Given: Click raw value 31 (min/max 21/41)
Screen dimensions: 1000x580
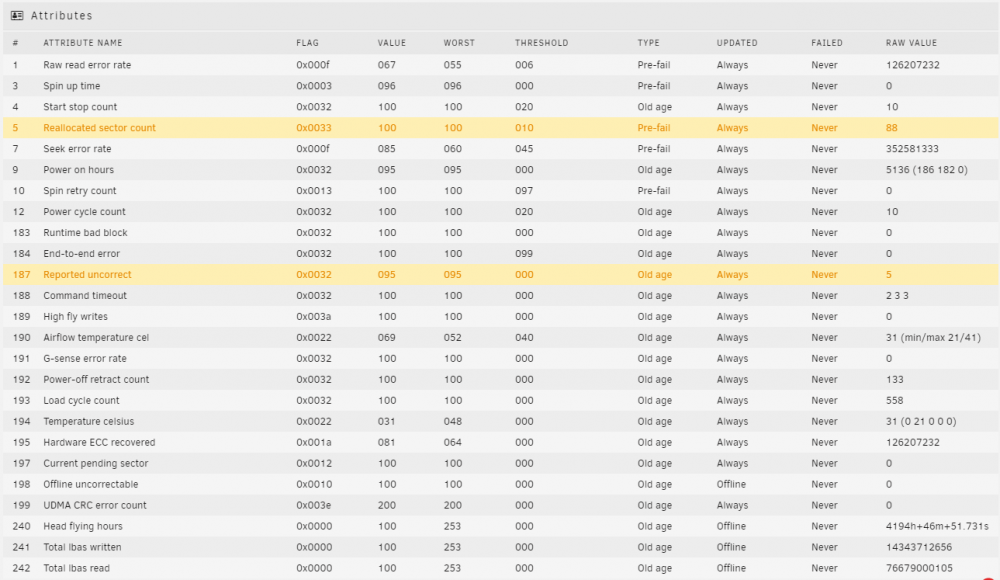Looking at the screenshot, I should coord(933,338).
